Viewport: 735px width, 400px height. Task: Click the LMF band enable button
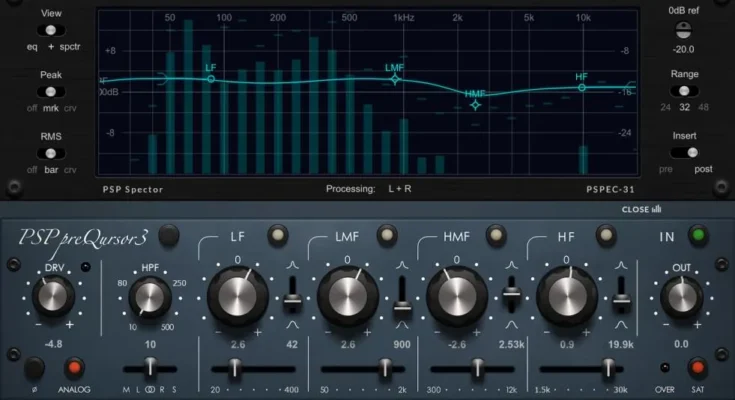tap(385, 236)
